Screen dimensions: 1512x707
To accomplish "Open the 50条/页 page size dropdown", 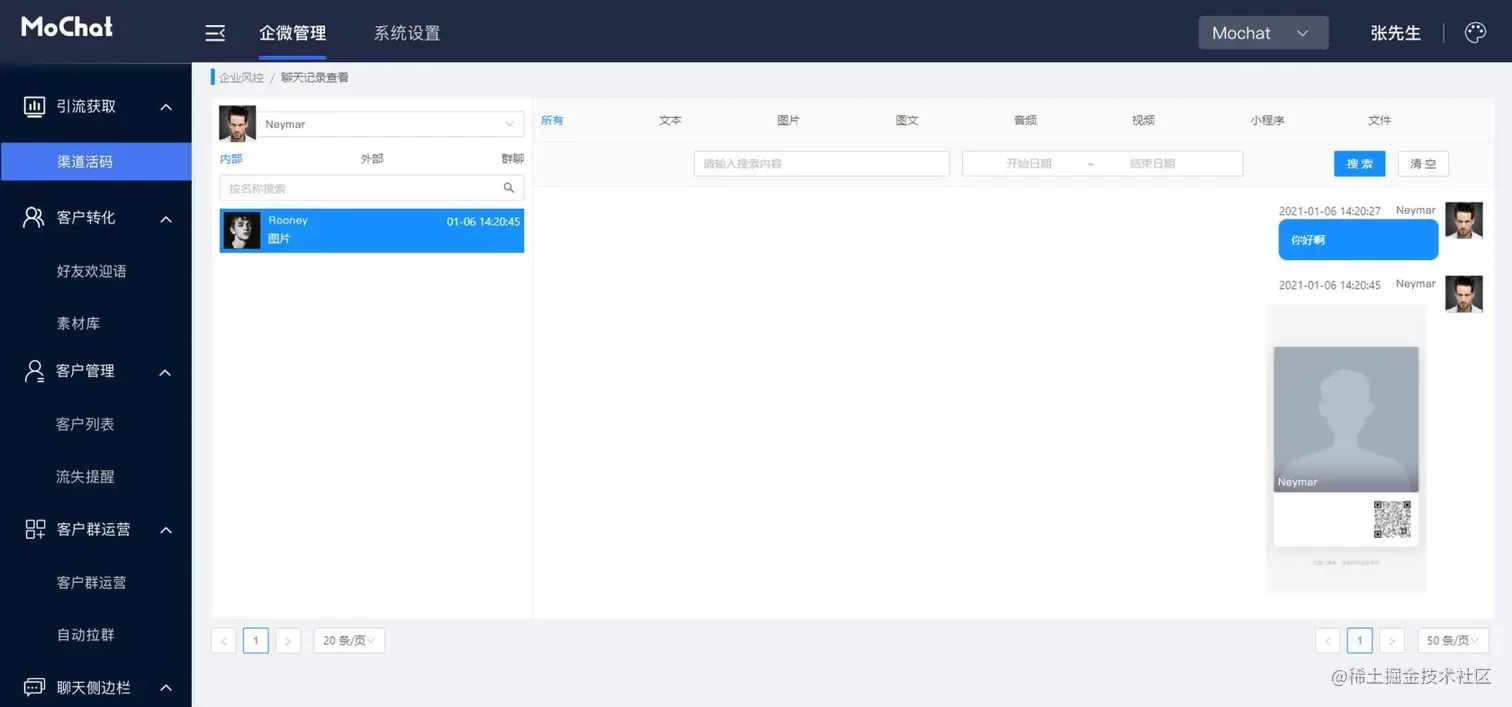I will coord(1452,640).
